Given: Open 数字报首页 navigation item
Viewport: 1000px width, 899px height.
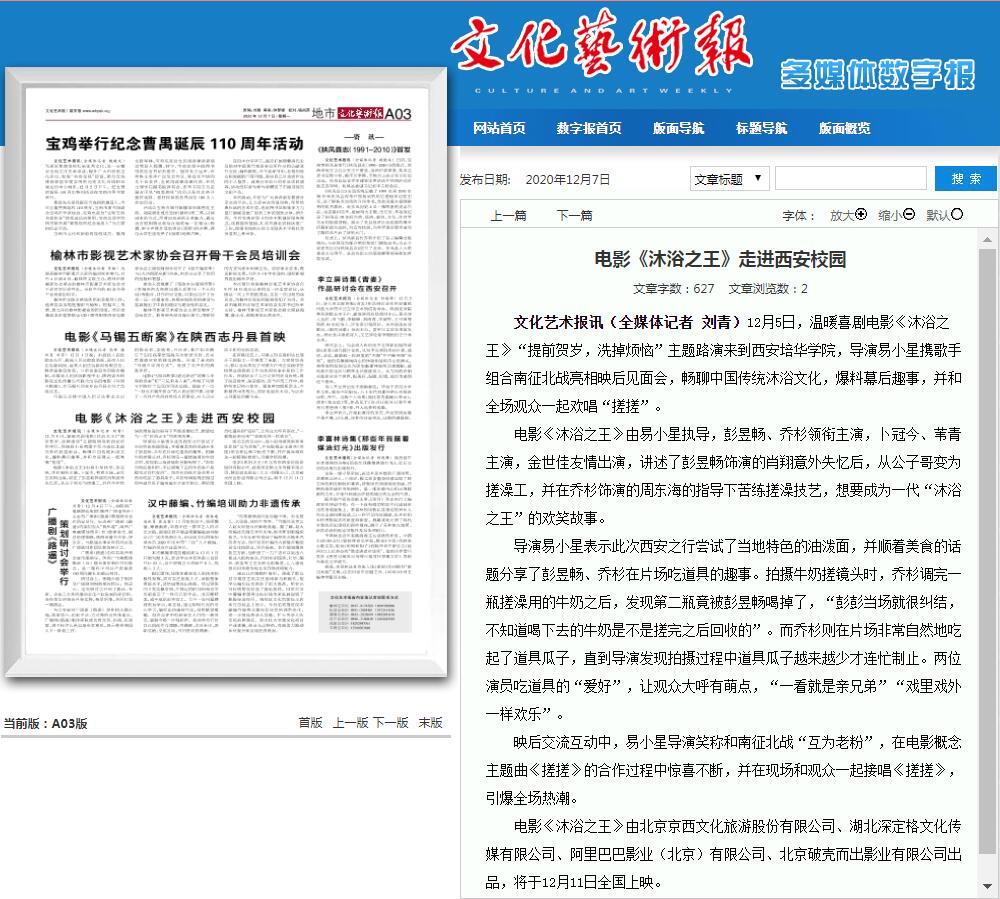Looking at the screenshot, I should tap(589, 128).
